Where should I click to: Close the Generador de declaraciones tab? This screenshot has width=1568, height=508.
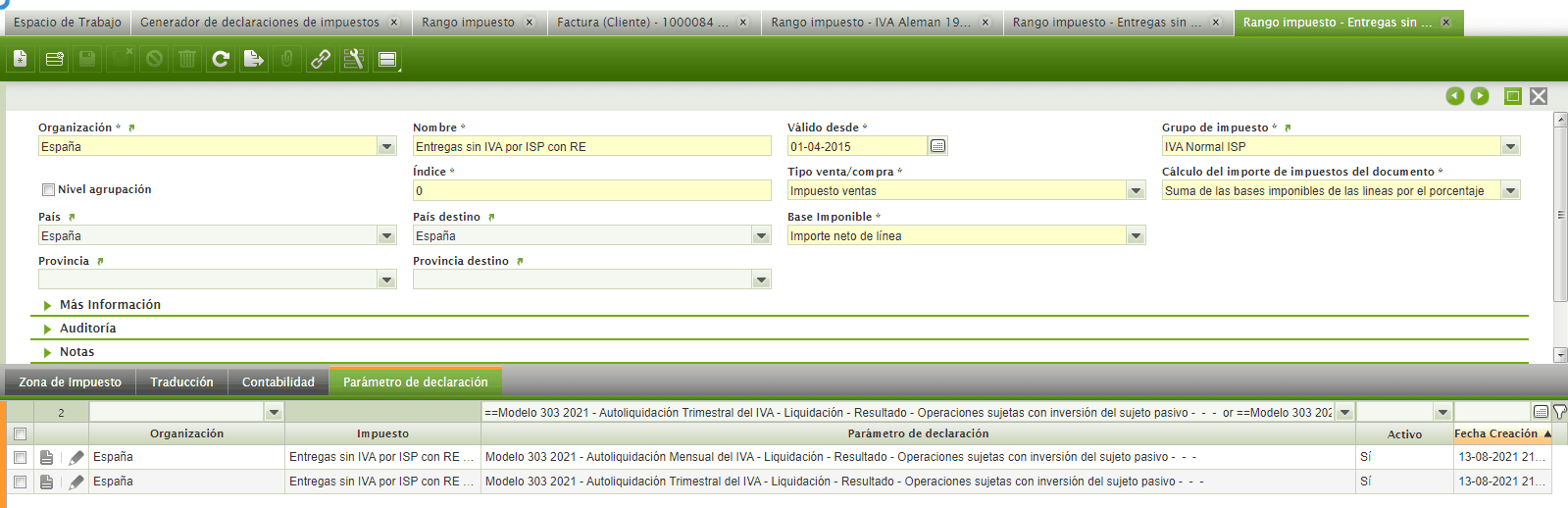(394, 23)
